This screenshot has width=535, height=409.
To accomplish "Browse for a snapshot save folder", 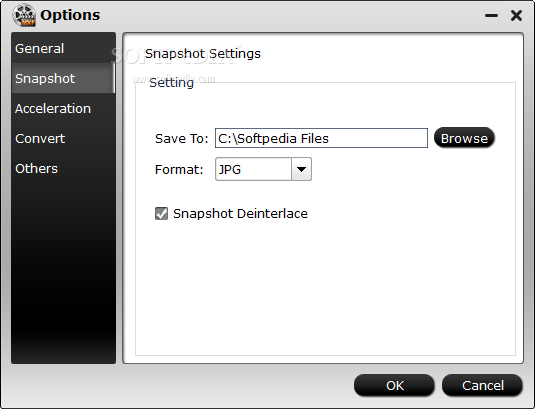I will pos(464,138).
